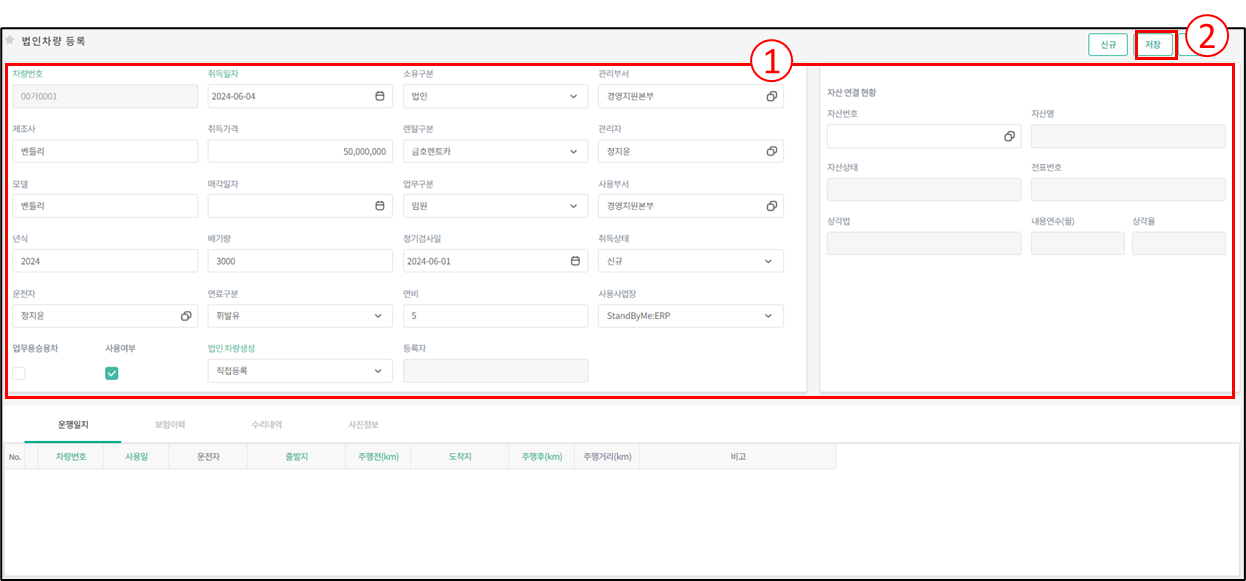Uncheck the 사용여부 checkbox
Screen dimensions: 1246x581
coord(112,373)
